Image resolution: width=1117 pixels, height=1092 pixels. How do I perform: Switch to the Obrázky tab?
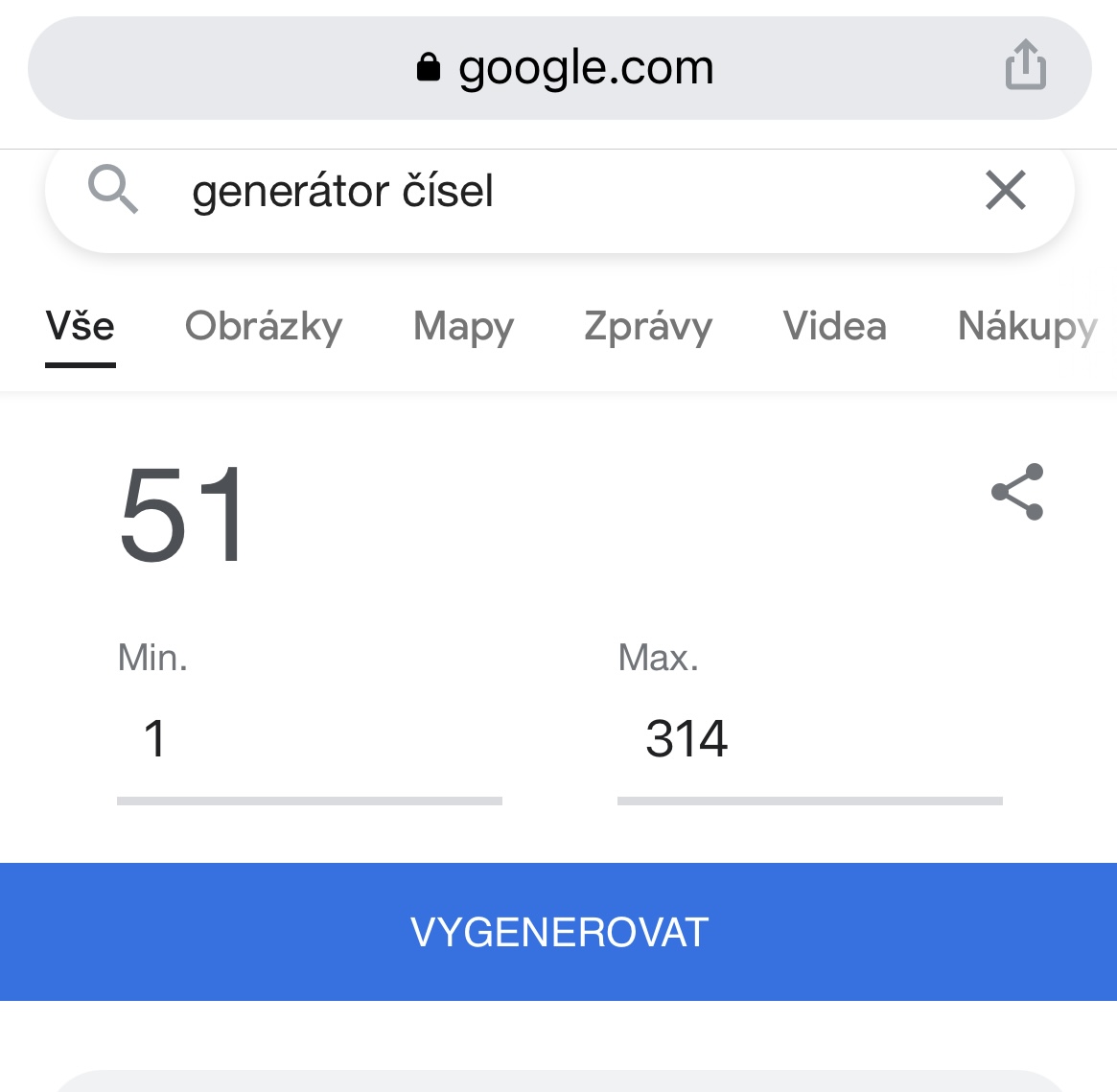tap(264, 327)
